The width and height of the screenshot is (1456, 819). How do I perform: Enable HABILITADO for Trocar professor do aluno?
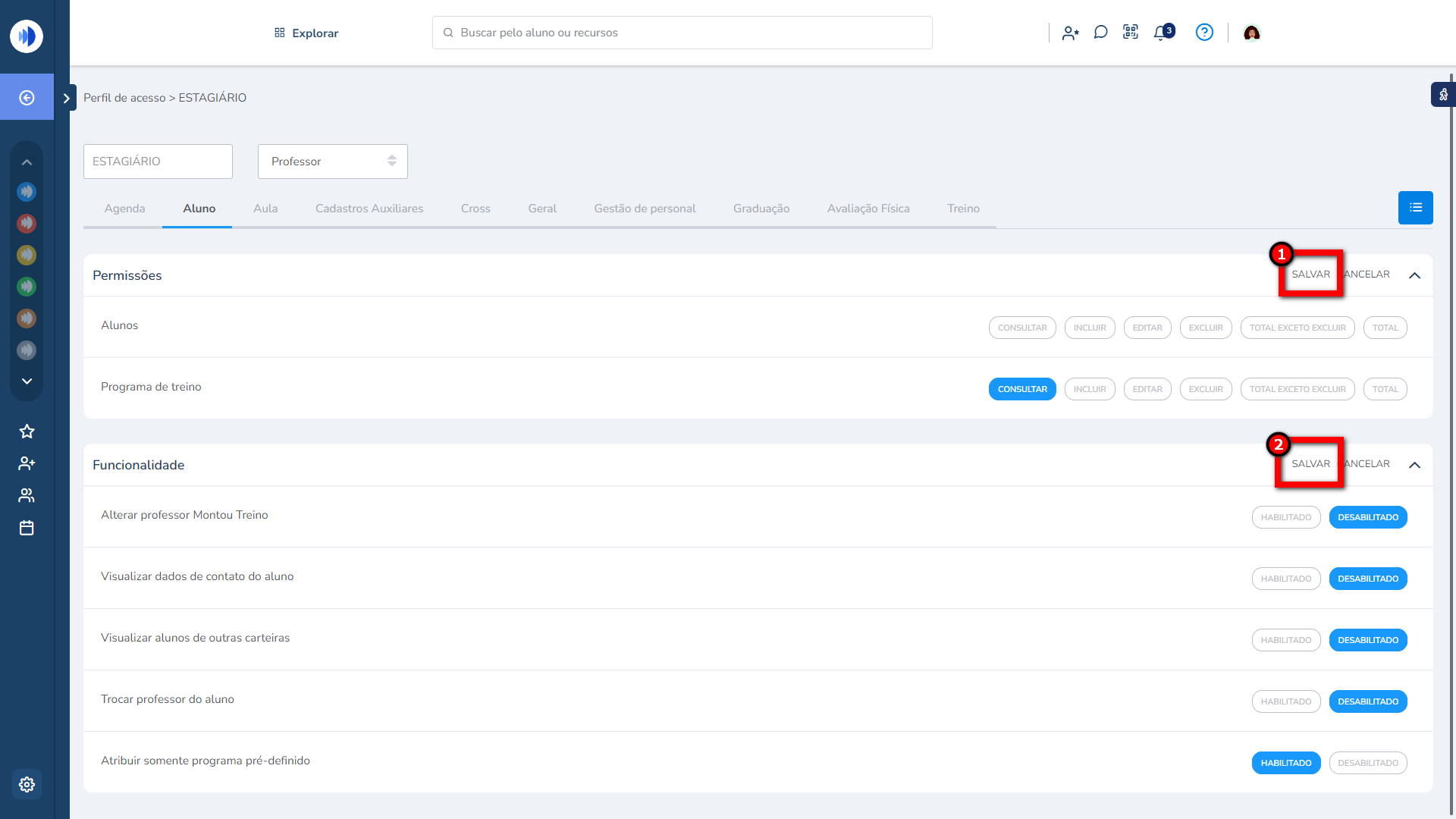click(x=1285, y=701)
